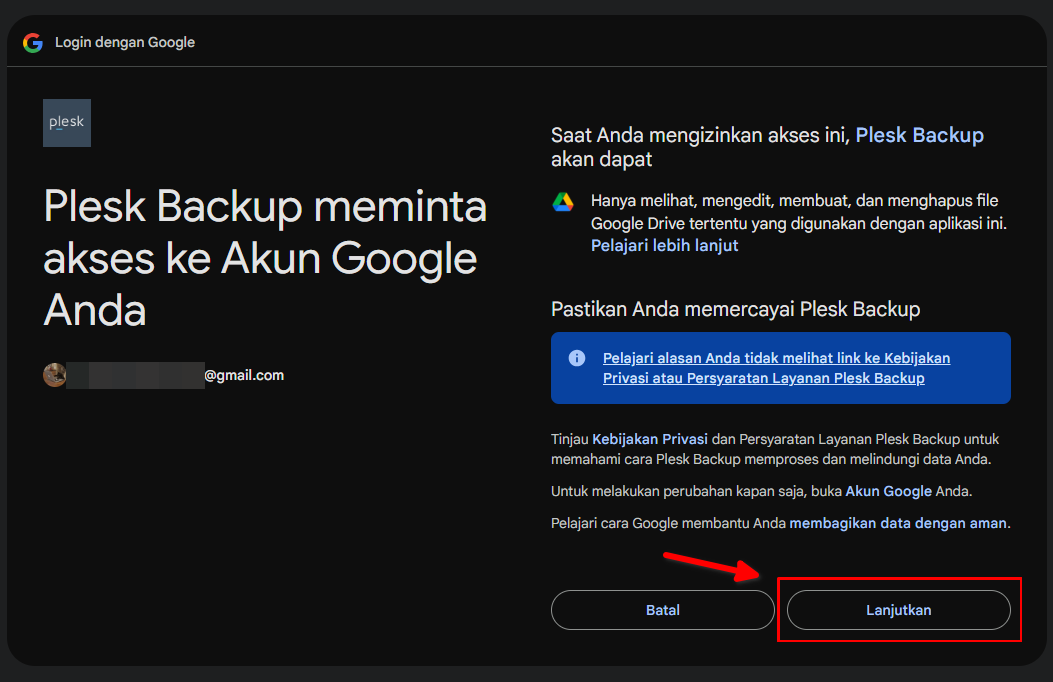This screenshot has width=1053, height=682.
Task: Open the Pelajari lebih lanjut link
Action: click(x=664, y=246)
